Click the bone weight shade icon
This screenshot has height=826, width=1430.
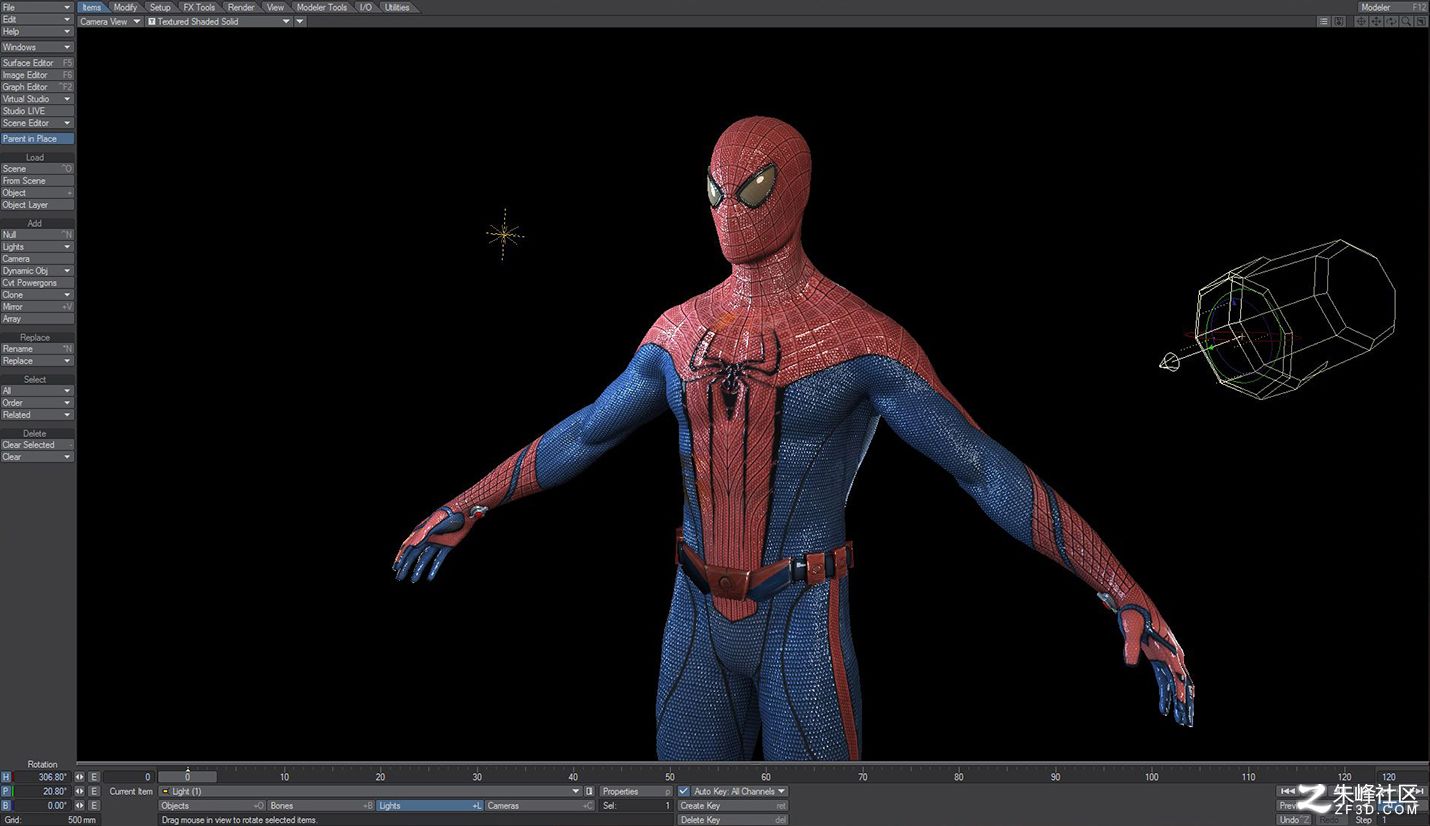pos(1338,21)
